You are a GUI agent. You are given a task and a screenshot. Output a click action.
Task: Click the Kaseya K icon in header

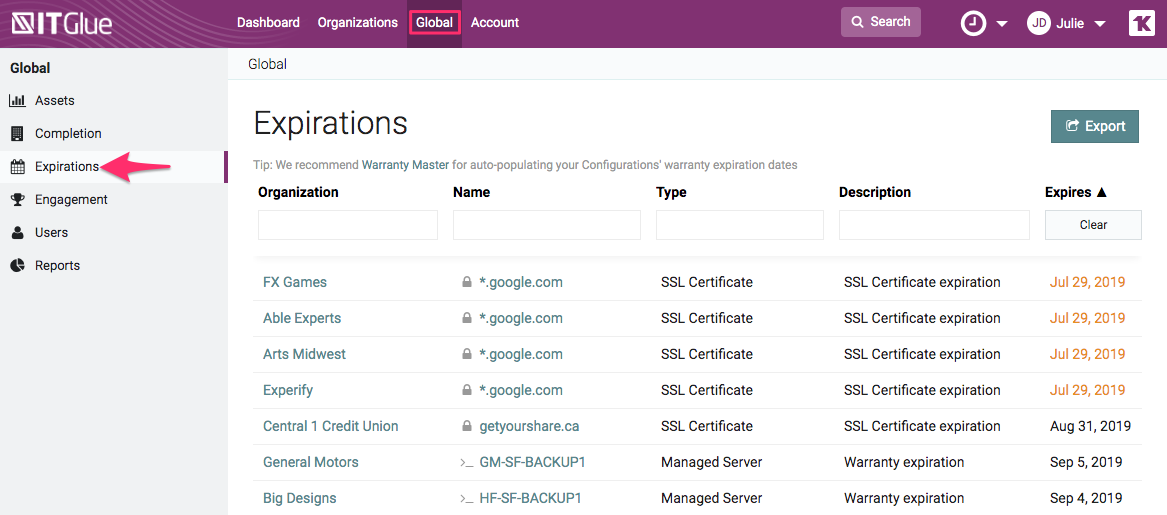point(1141,23)
